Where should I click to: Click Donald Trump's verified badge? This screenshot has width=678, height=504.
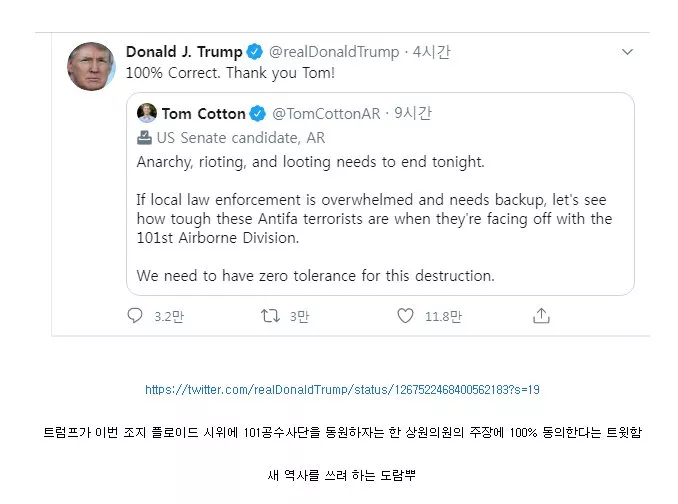tap(255, 52)
